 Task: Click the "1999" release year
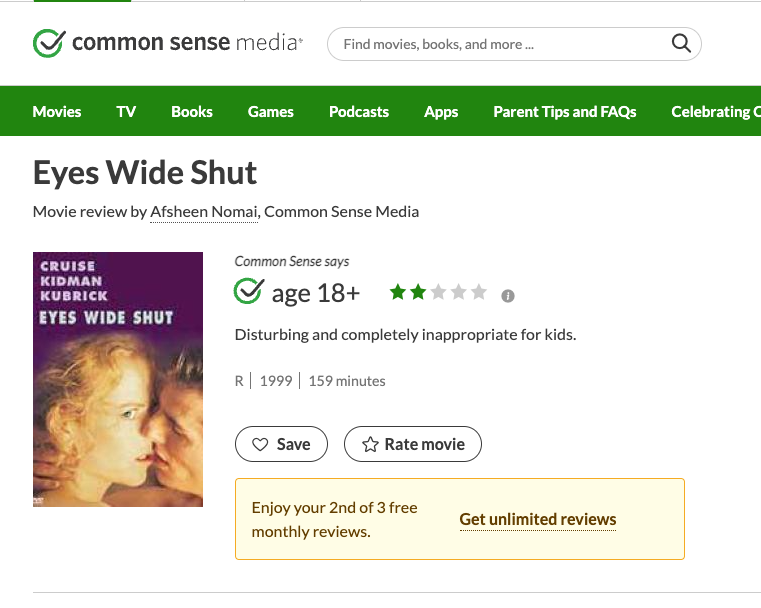[x=276, y=381]
